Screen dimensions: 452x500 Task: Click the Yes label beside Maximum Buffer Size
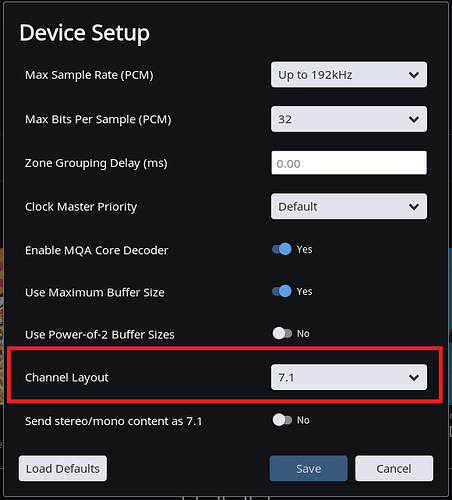[x=304, y=291]
